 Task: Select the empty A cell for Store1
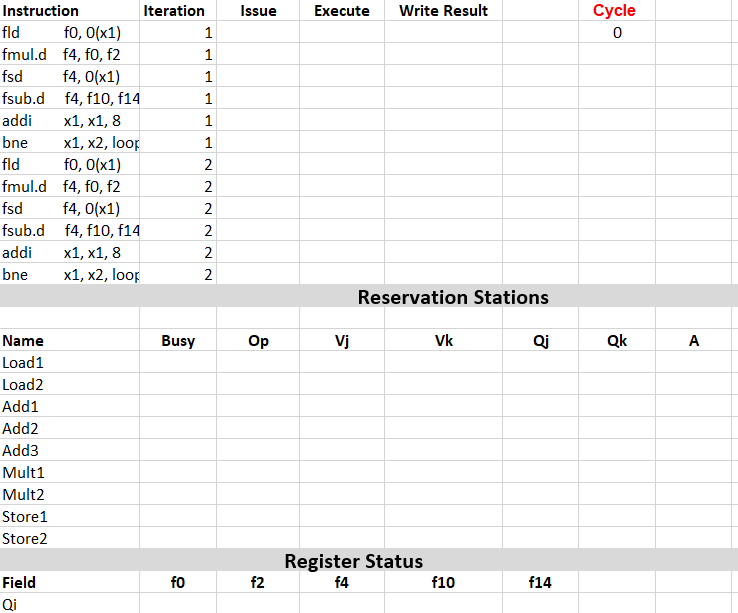pos(693,516)
